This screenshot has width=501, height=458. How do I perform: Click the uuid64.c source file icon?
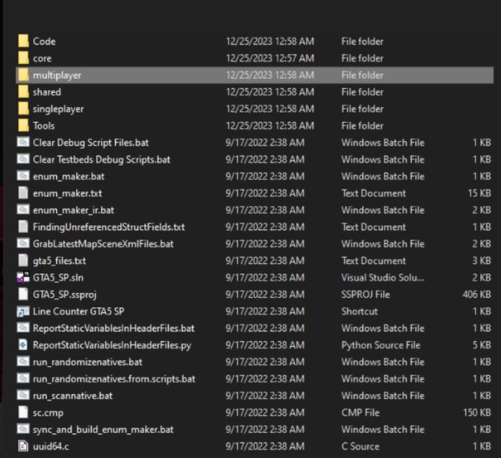pyautogui.click(x=23, y=446)
